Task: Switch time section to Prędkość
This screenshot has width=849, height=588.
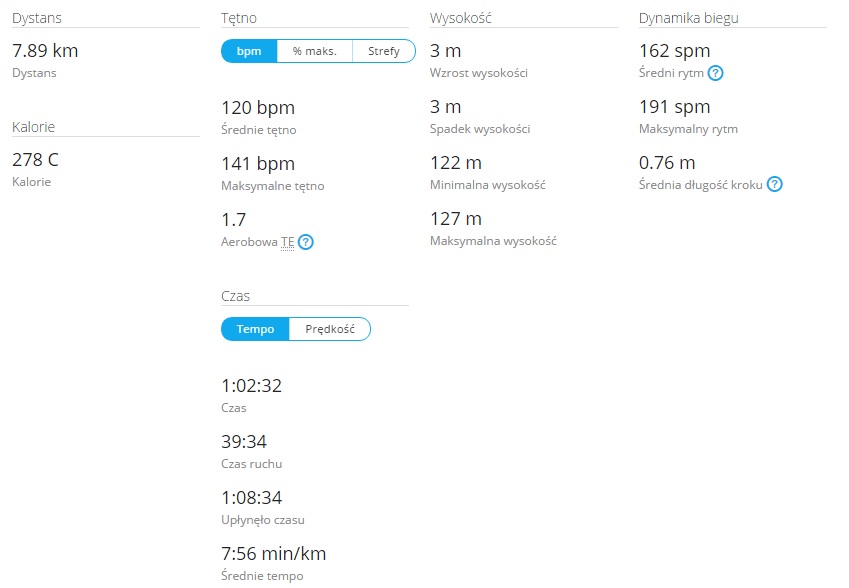Action: coord(330,329)
